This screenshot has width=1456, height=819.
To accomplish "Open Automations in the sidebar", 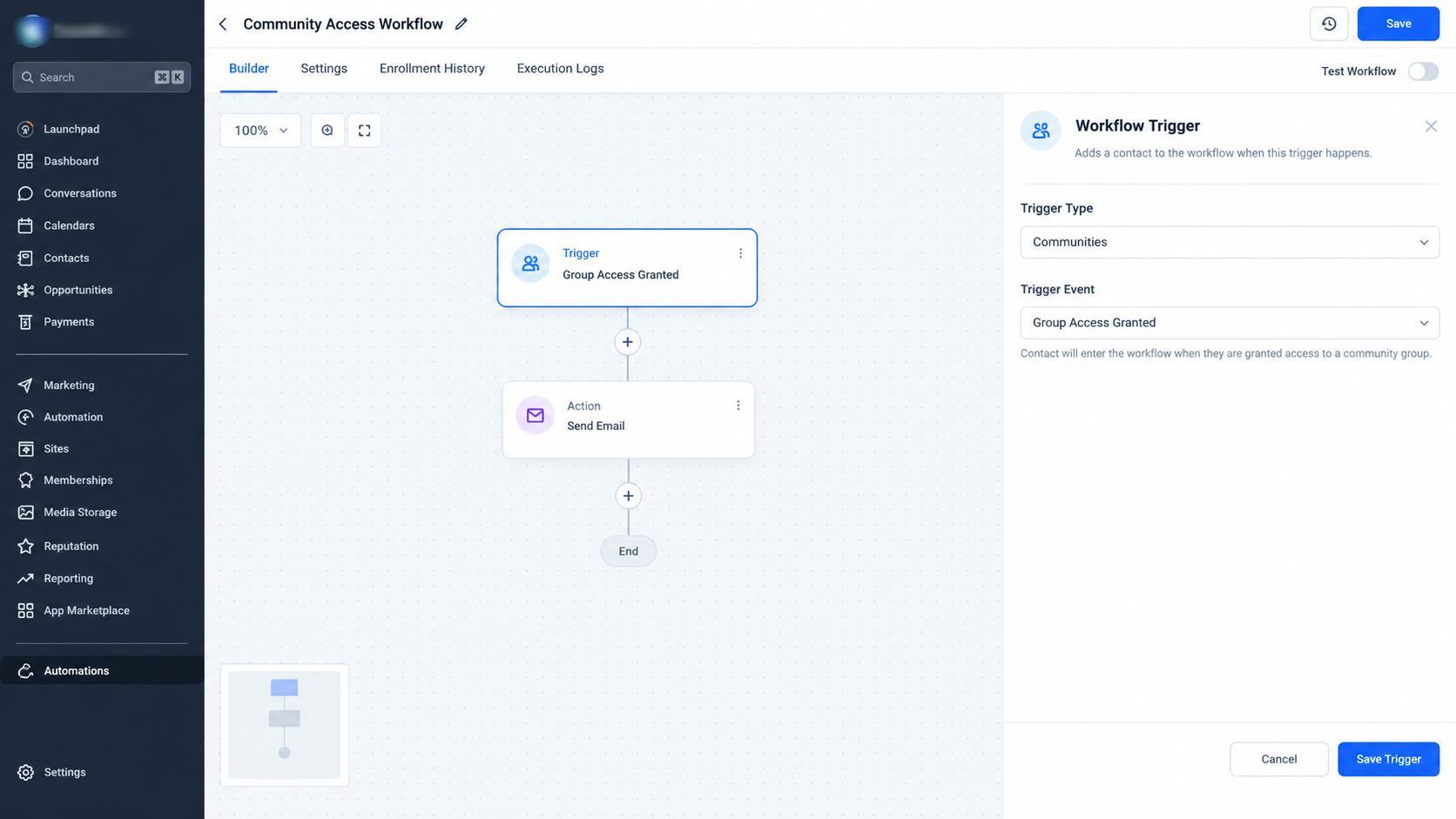I will click(102, 670).
